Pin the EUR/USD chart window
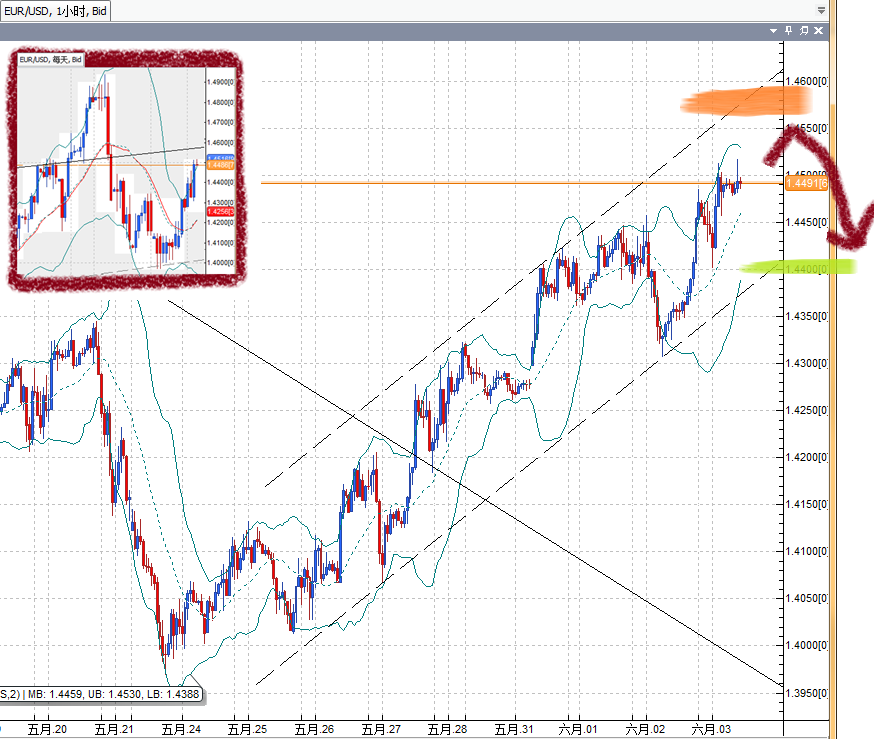The image size is (874, 739). tap(788, 31)
